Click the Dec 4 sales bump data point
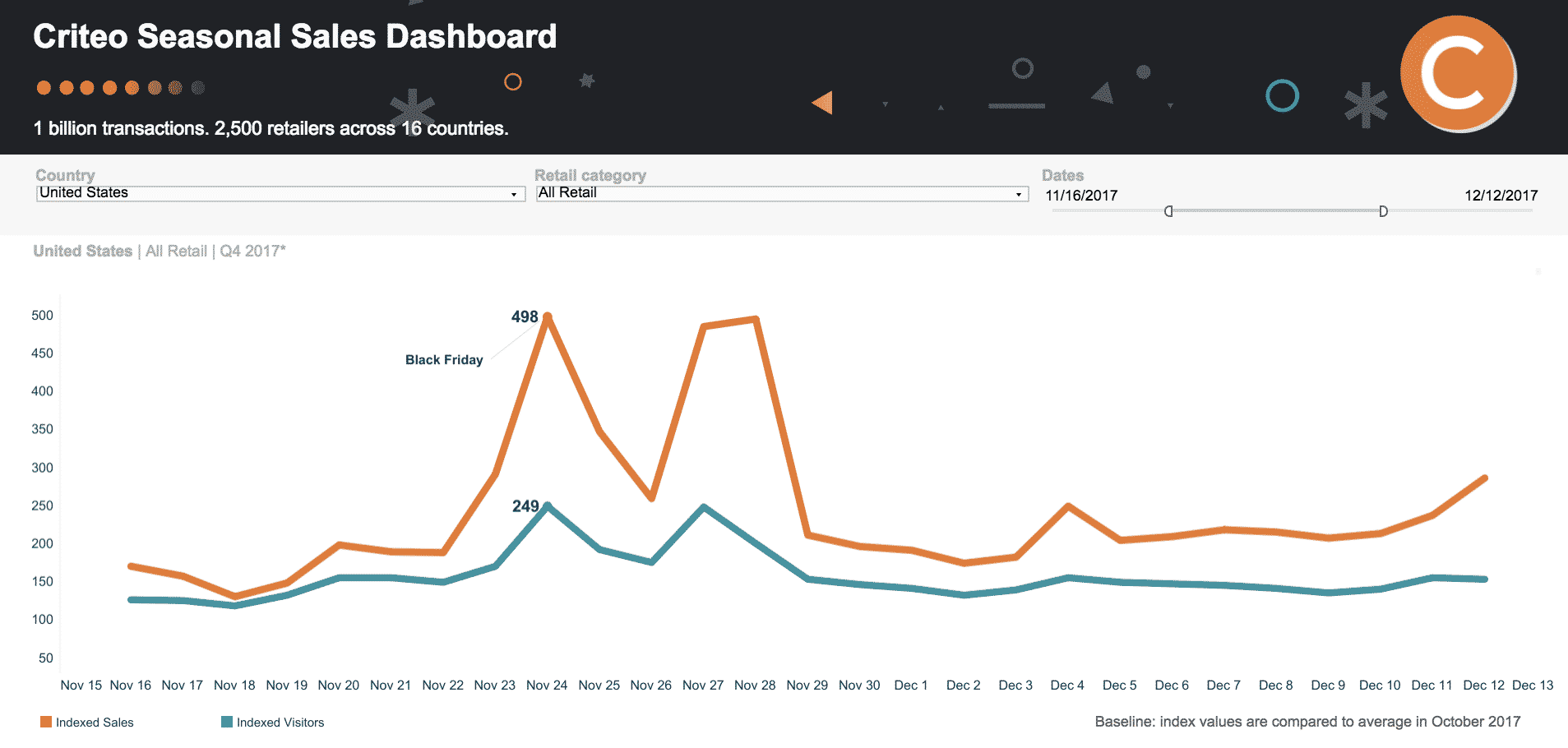 [x=1068, y=506]
